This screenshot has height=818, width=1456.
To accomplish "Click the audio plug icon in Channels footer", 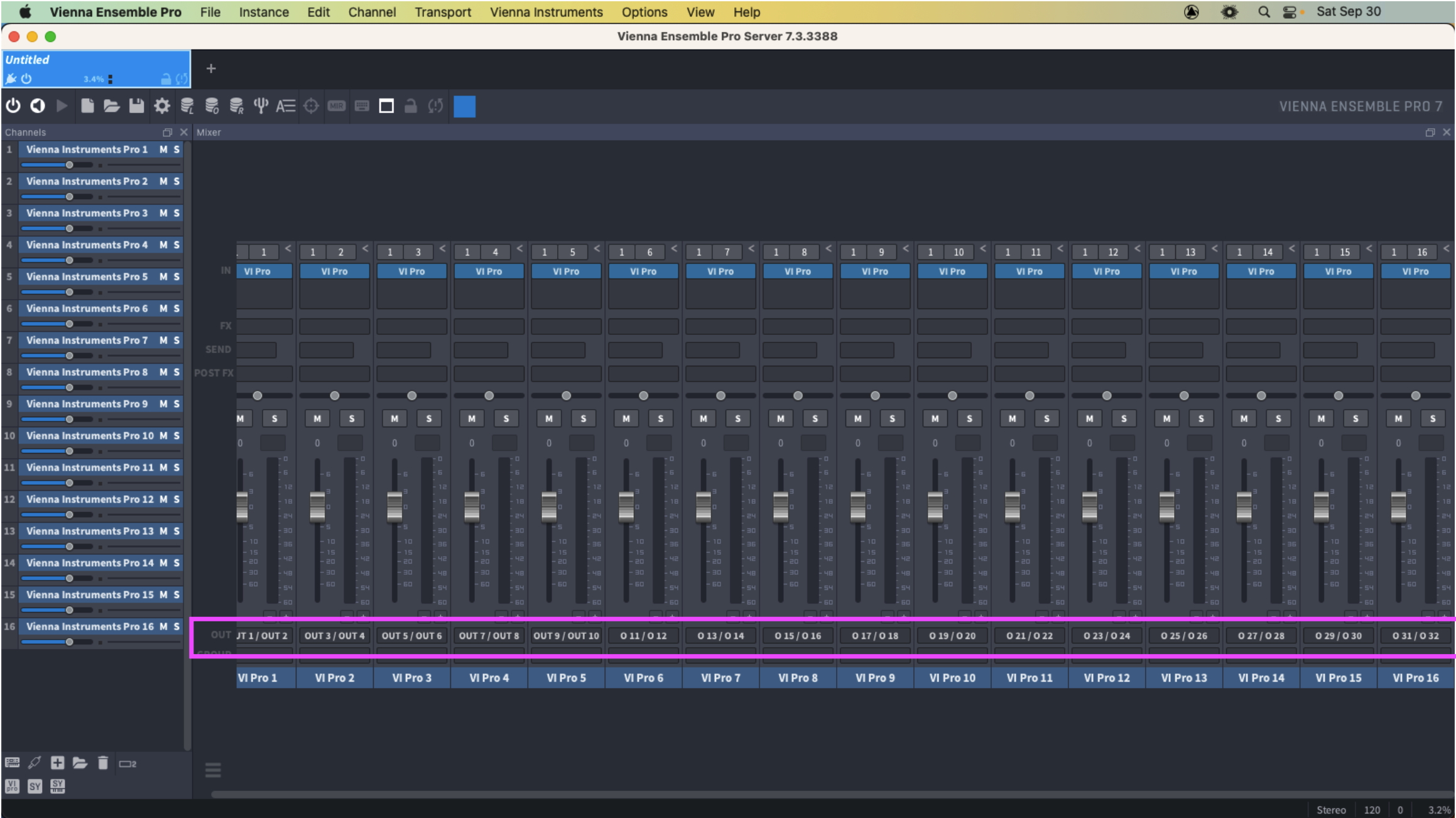I will tap(35, 763).
